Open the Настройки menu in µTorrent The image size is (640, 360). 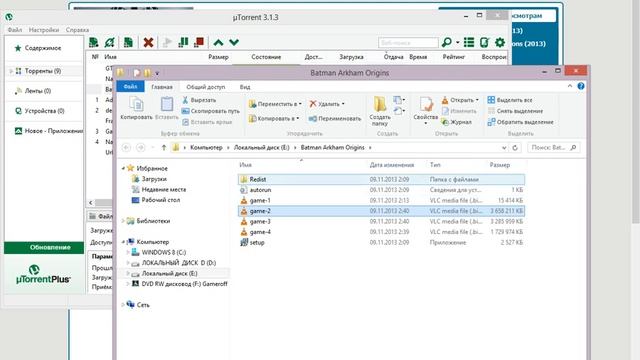[x=44, y=30]
